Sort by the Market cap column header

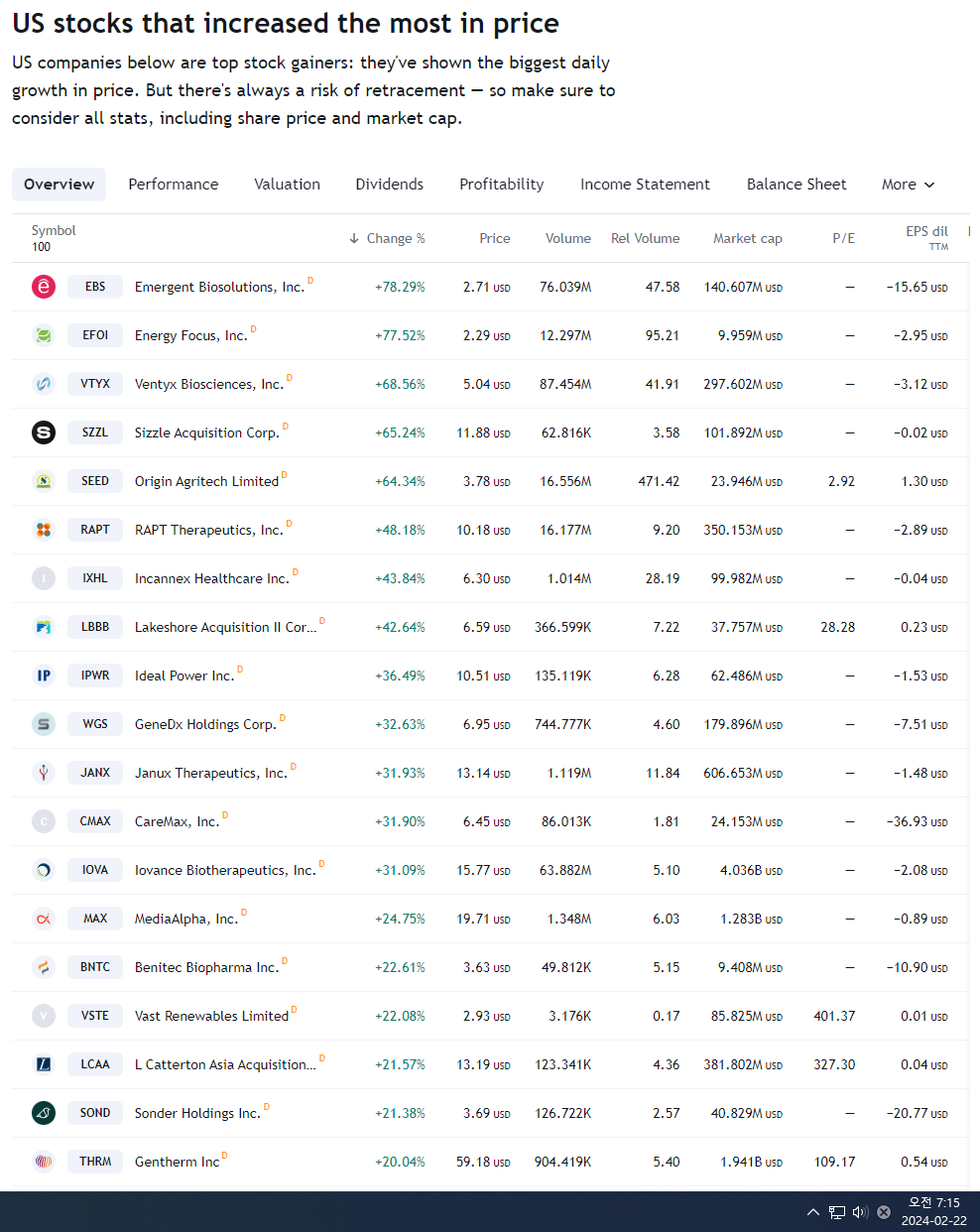pos(748,238)
